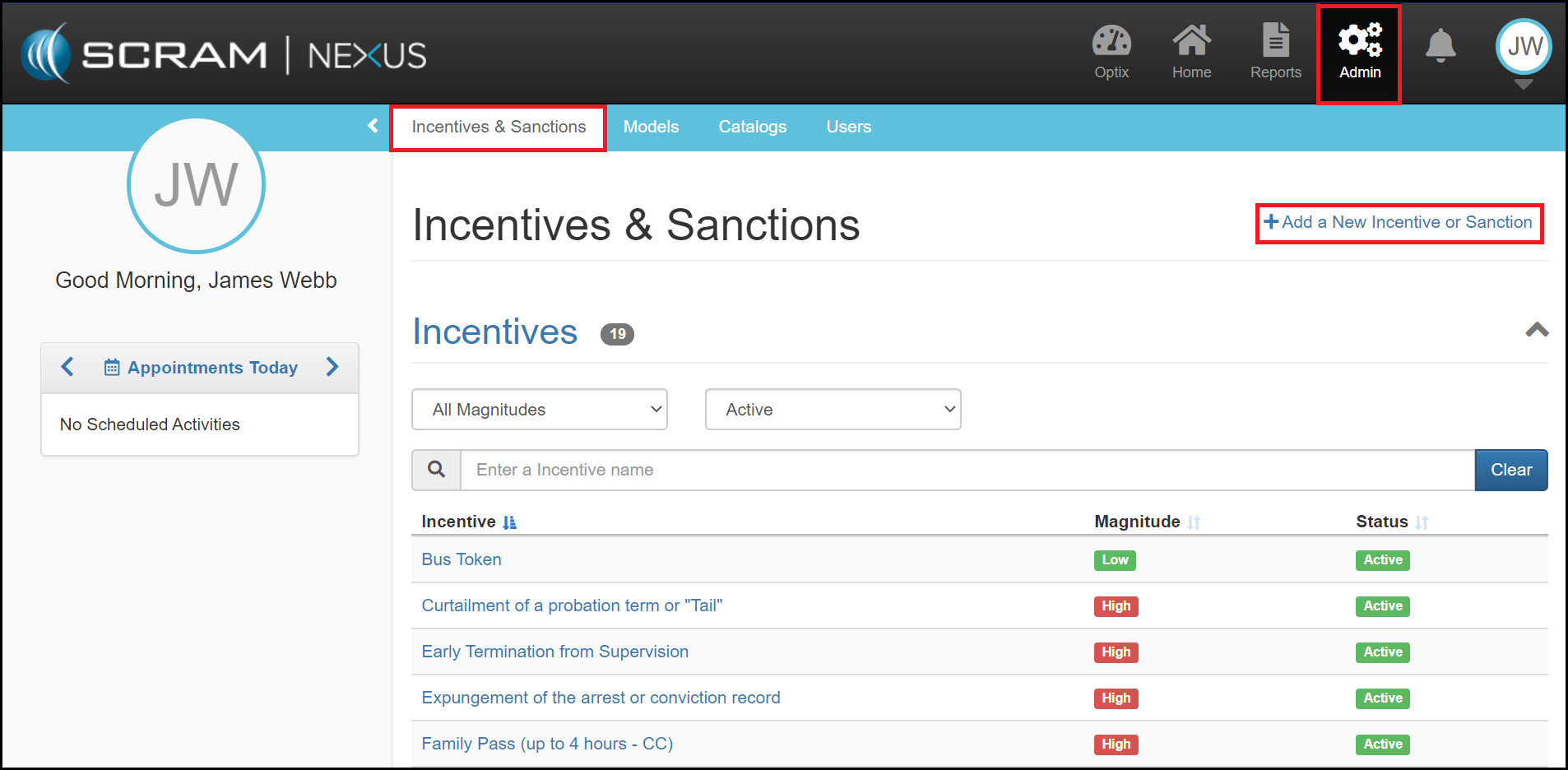Collapse the left sidebar arrow
1568x770 pixels.
coord(373,126)
